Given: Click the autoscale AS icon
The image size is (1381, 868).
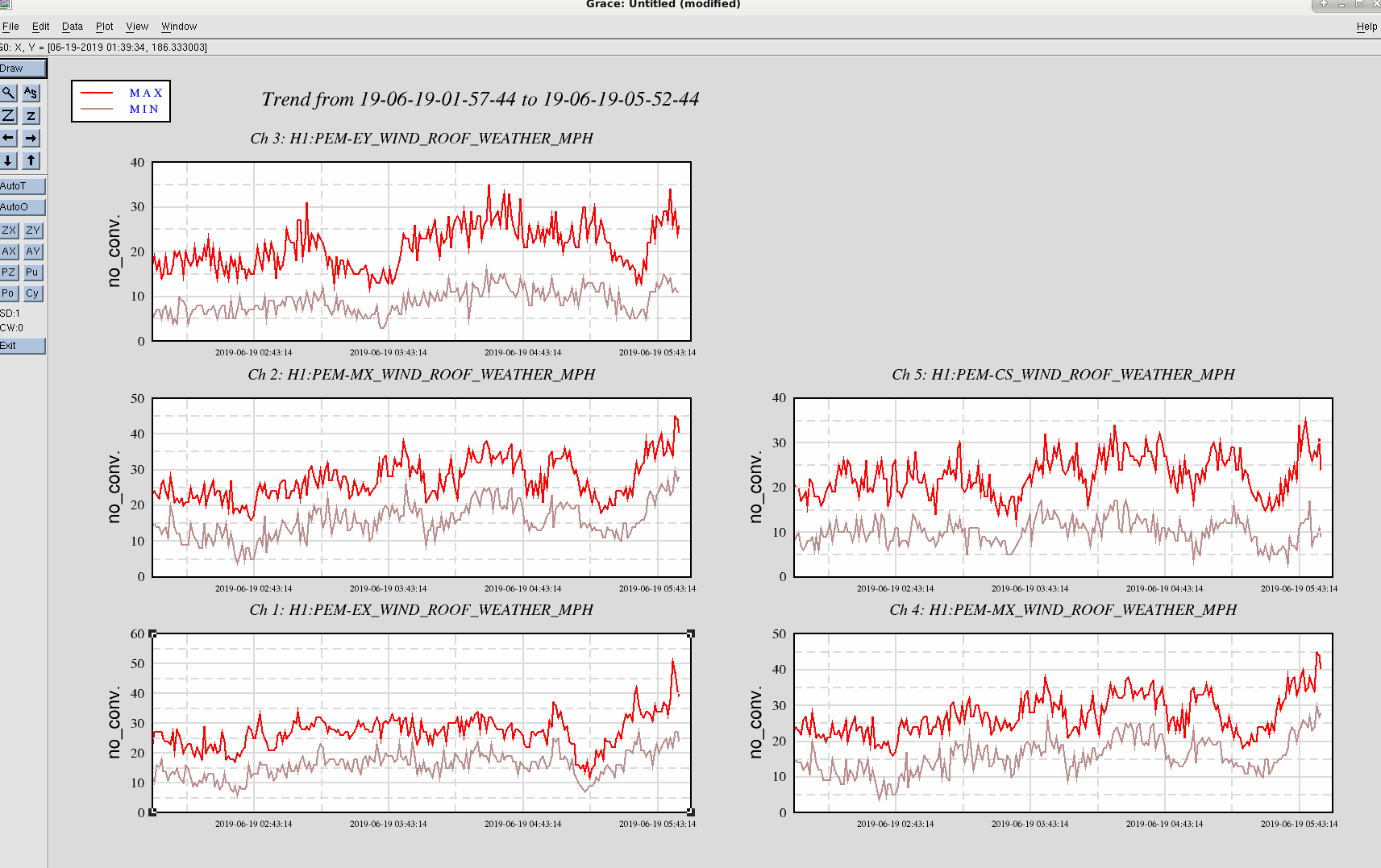Looking at the screenshot, I should [31, 93].
